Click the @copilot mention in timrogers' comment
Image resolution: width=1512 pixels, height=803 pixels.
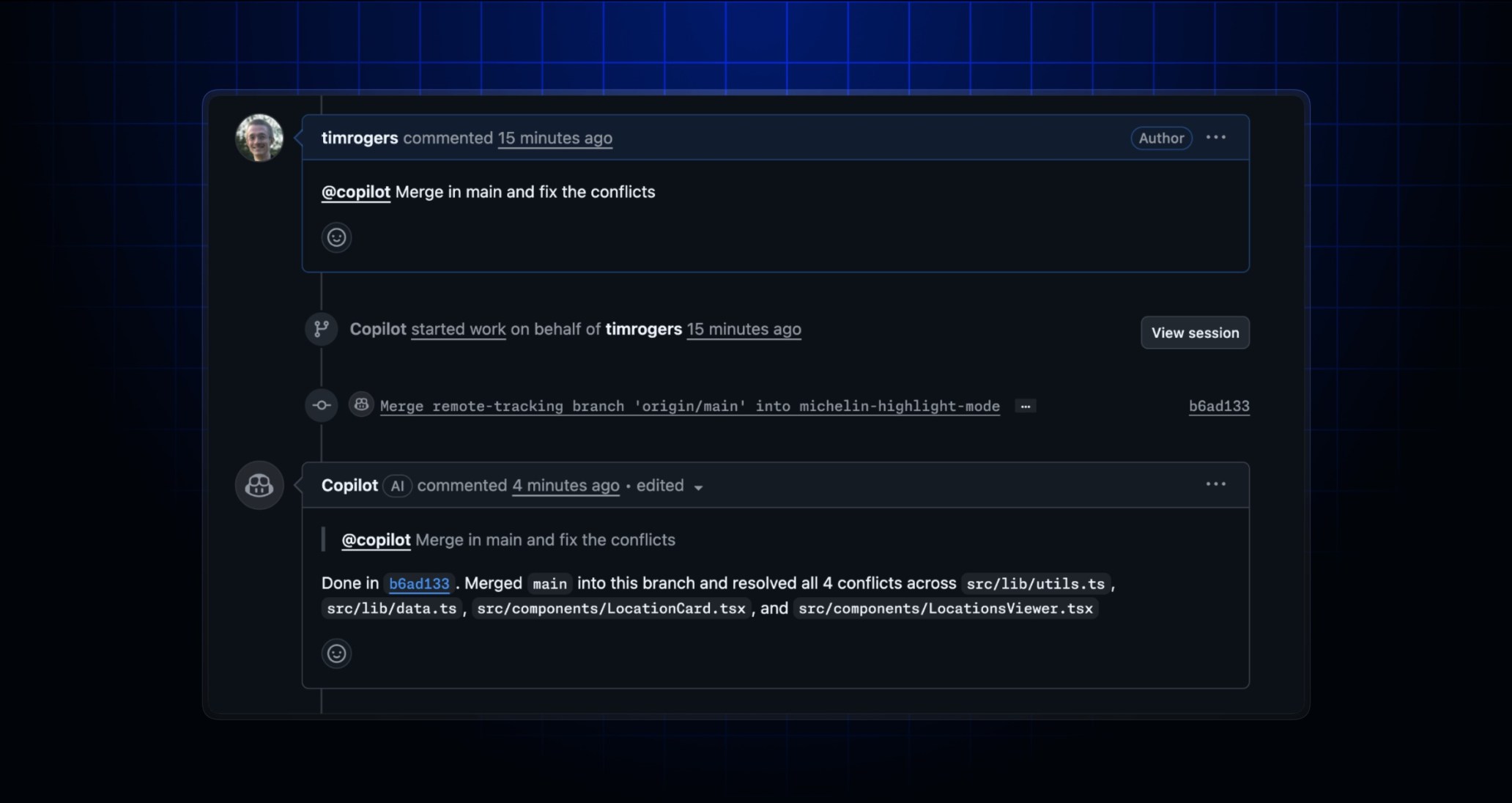click(355, 192)
